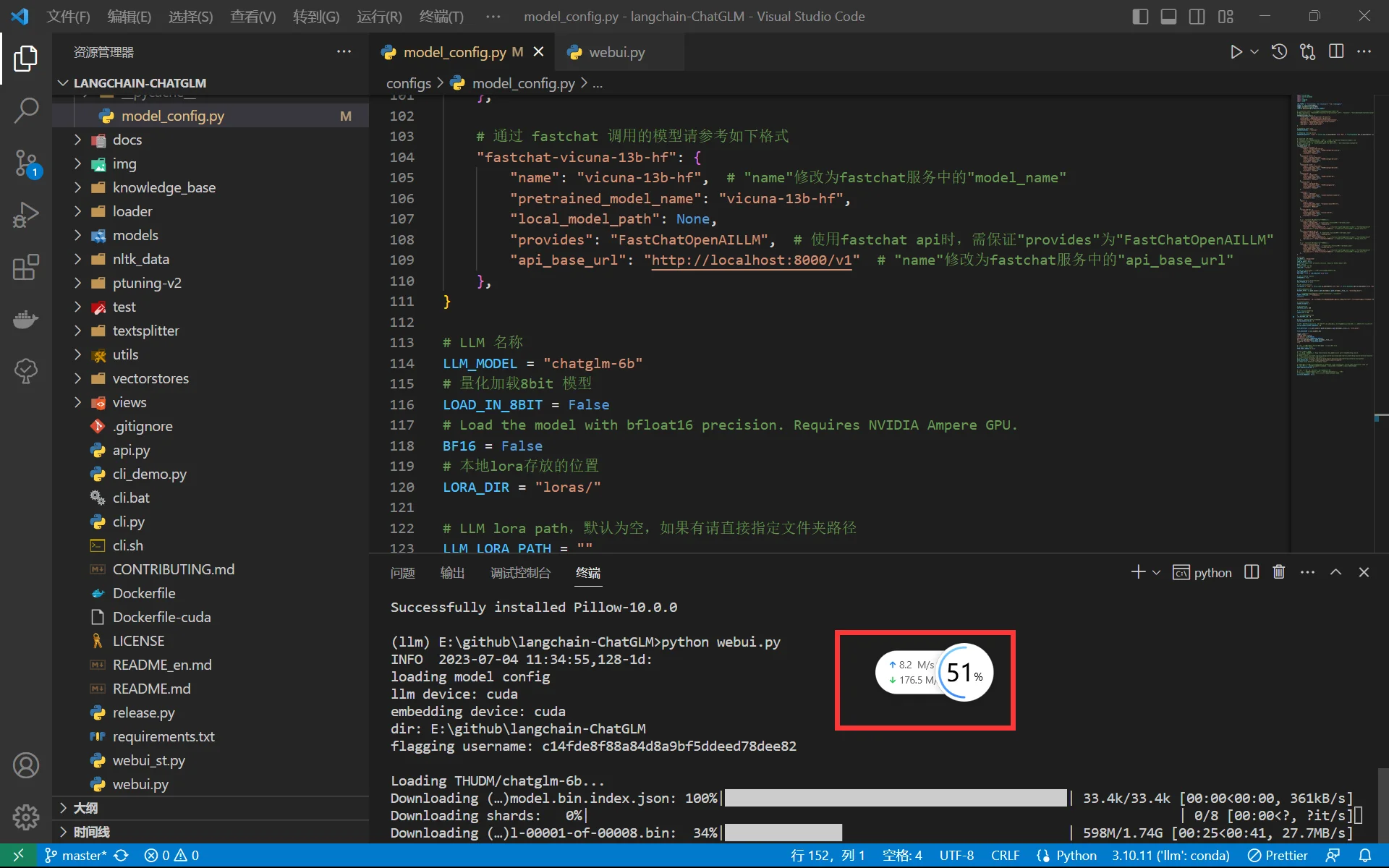This screenshot has width=1389, height=868.
Task: Open the Search view in activity bar
Action: click(x=26, y=111)
